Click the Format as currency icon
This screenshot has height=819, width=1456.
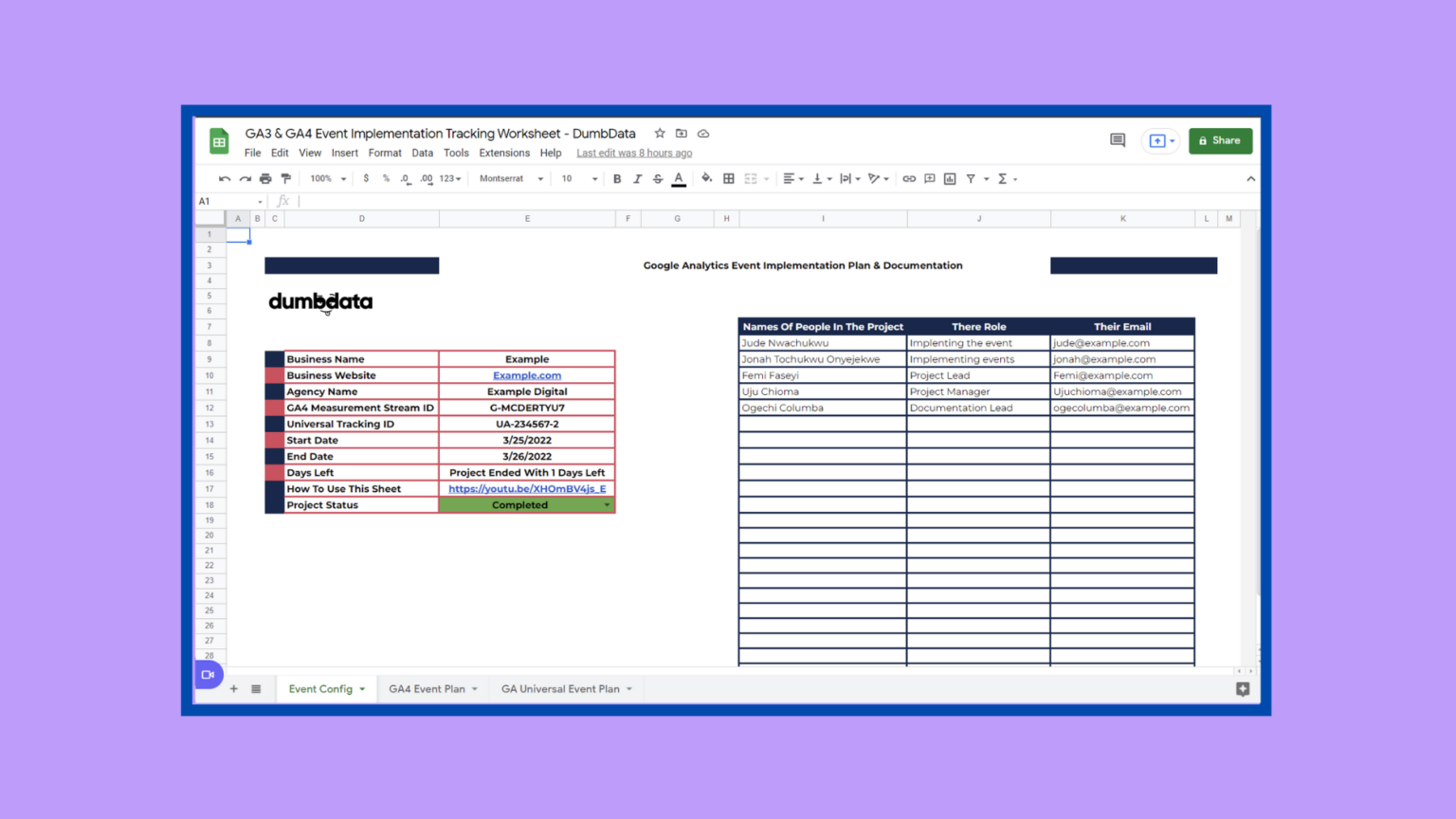366,178
